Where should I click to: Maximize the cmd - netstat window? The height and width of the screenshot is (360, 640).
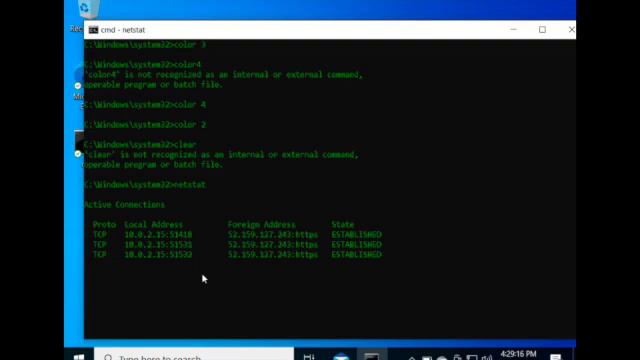[542, 29]
